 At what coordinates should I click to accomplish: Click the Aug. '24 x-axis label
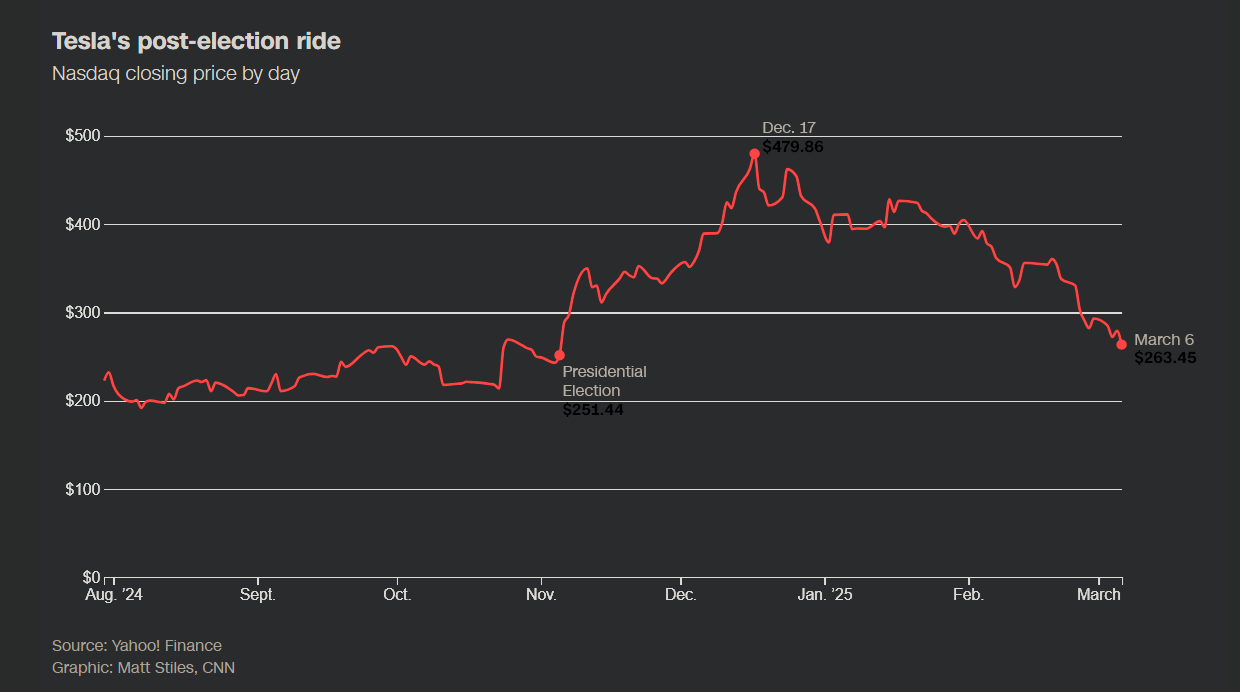click(x=112, y=595)
